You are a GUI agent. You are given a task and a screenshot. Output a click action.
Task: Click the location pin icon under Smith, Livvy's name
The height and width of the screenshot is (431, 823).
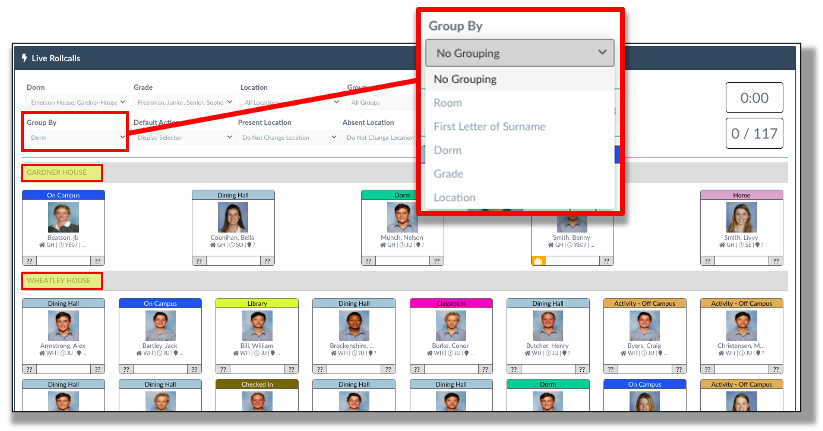point(756,245)
